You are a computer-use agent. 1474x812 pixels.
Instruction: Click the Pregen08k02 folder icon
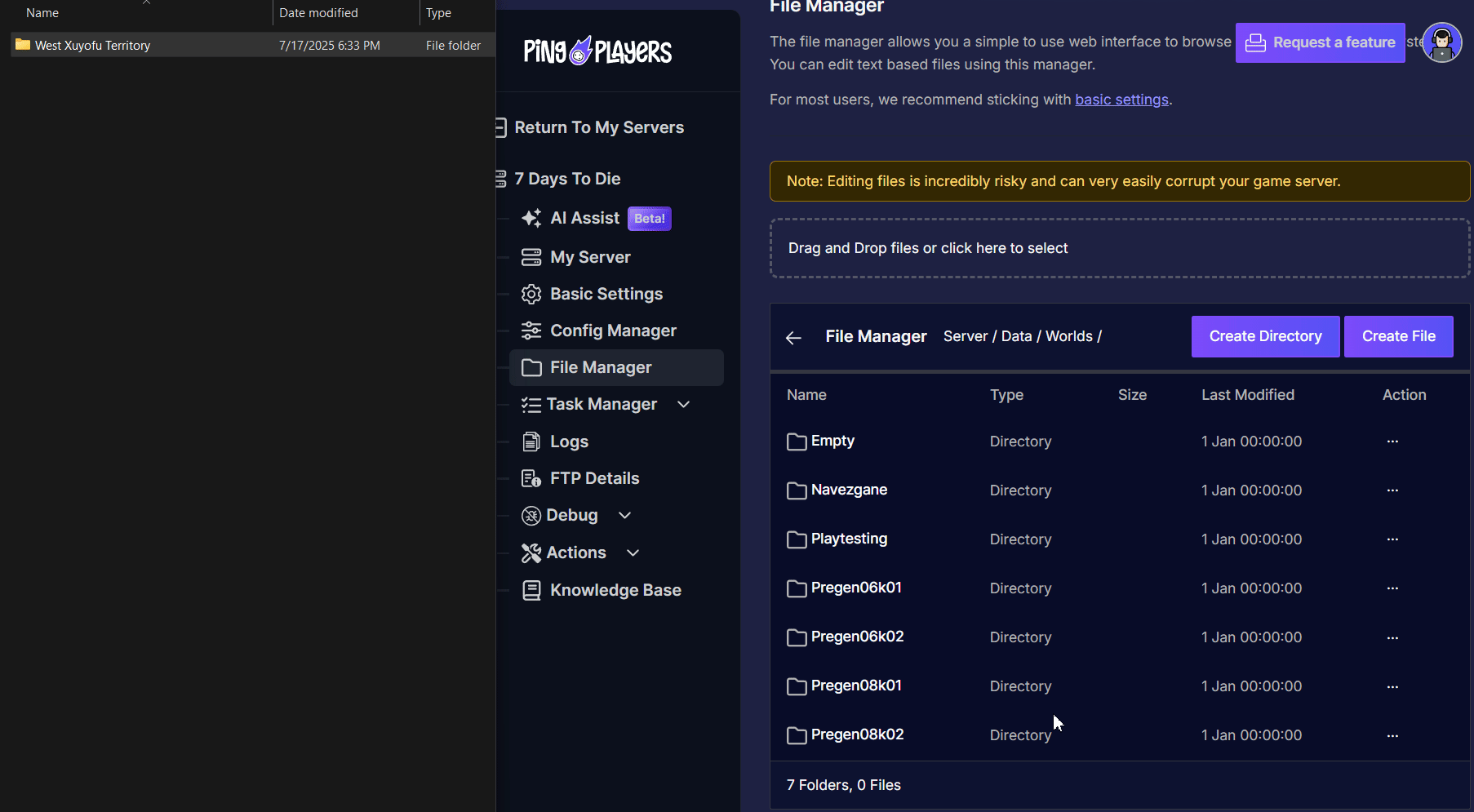(x=797, y=735)
